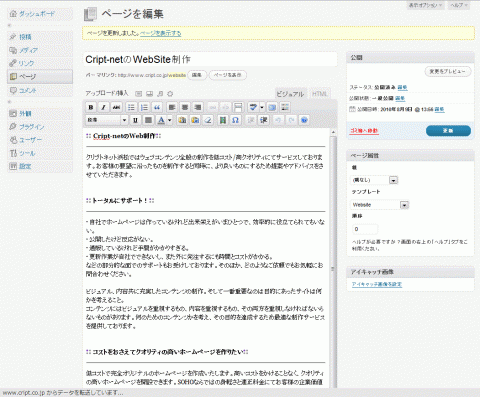Toggle the kitchen sink toolbar row
This screenshot has height=397, width=480.
pos(285,107)
